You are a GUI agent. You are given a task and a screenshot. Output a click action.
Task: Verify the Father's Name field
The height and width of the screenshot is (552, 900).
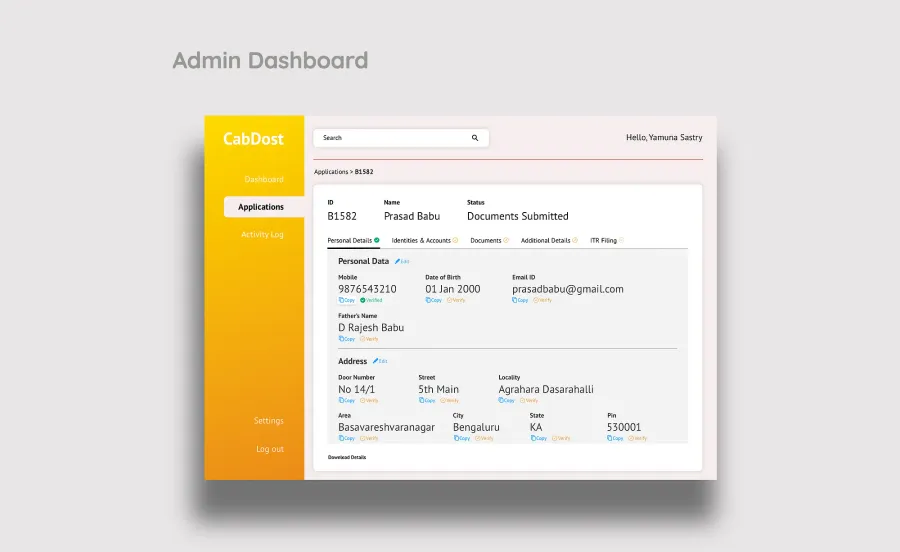pos(369,339)
